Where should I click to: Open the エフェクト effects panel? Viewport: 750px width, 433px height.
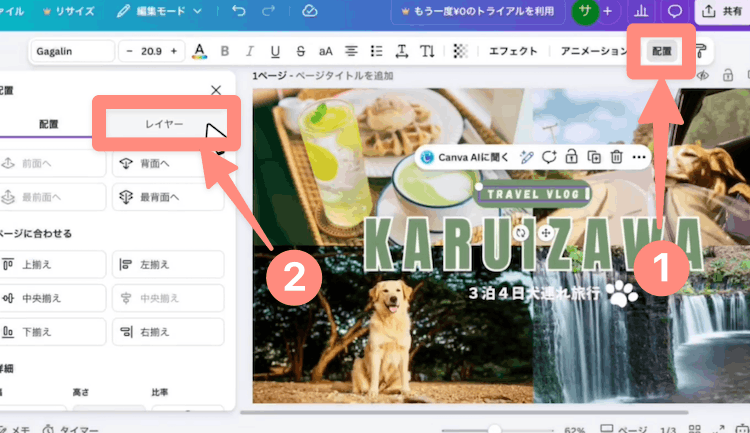click(513, 51)
